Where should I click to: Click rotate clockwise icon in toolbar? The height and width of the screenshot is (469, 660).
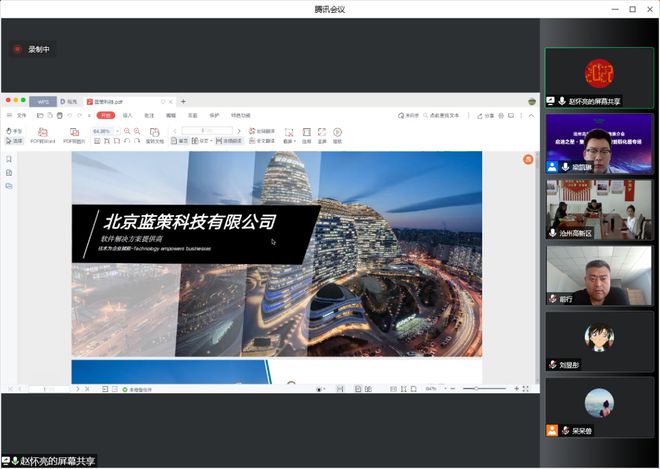(137, 141)
